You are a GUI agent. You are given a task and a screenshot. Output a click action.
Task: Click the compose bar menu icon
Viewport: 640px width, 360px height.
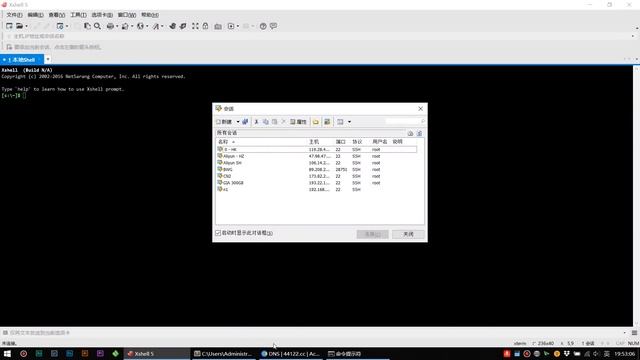[x=634, y=333]
